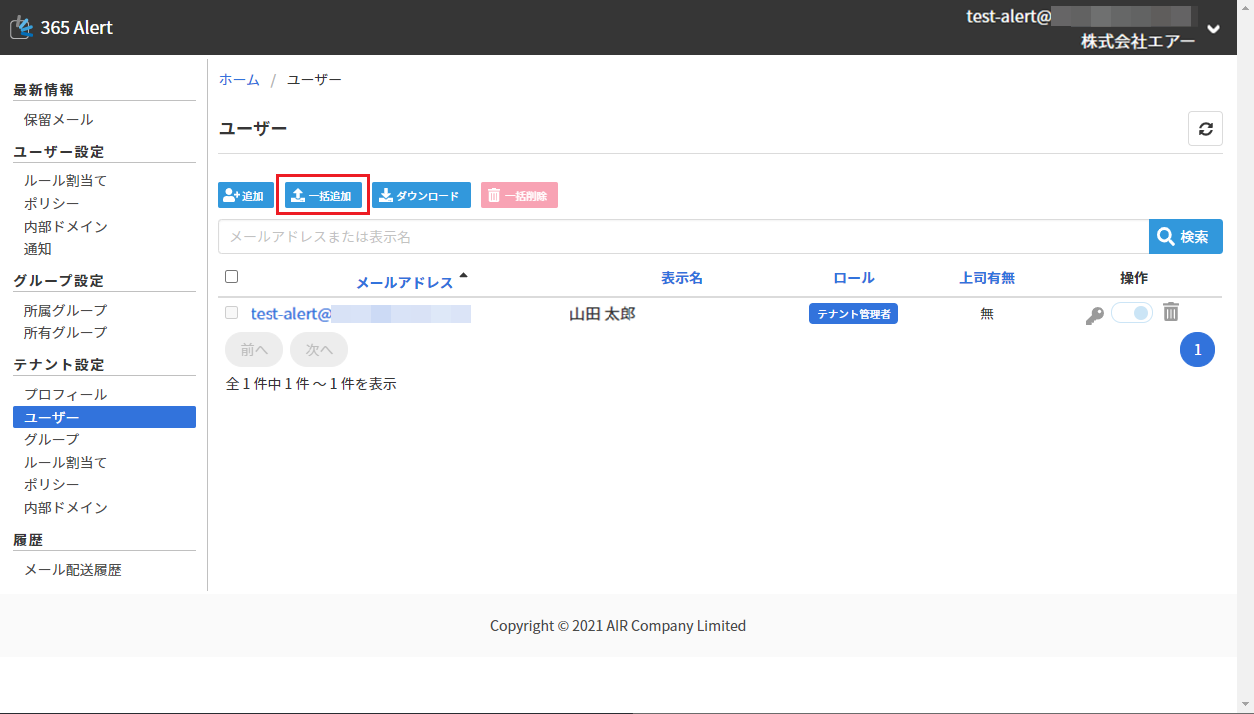The image size is (1254, 714).
Task: Click the 追加 add user button
Action: [x=245, y=196]
